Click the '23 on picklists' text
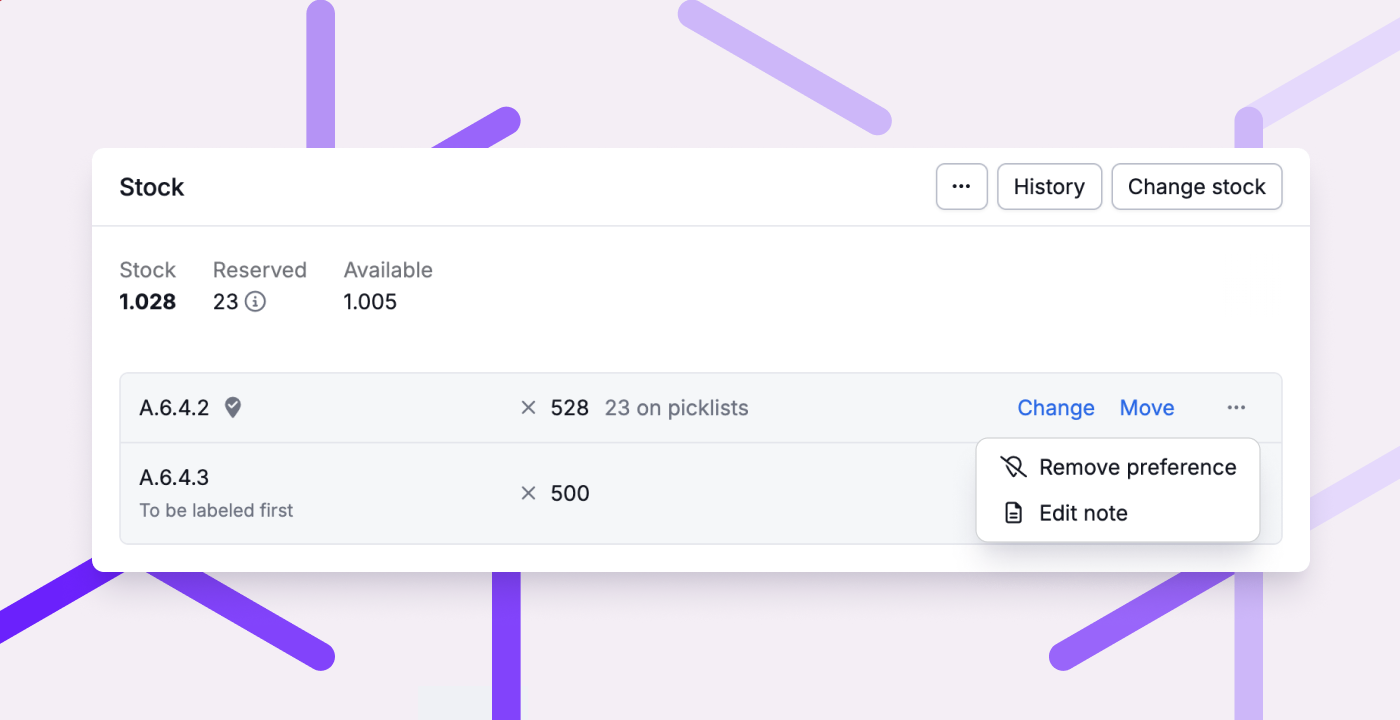This screenshot has height=720, width=1400. point(676,408)
